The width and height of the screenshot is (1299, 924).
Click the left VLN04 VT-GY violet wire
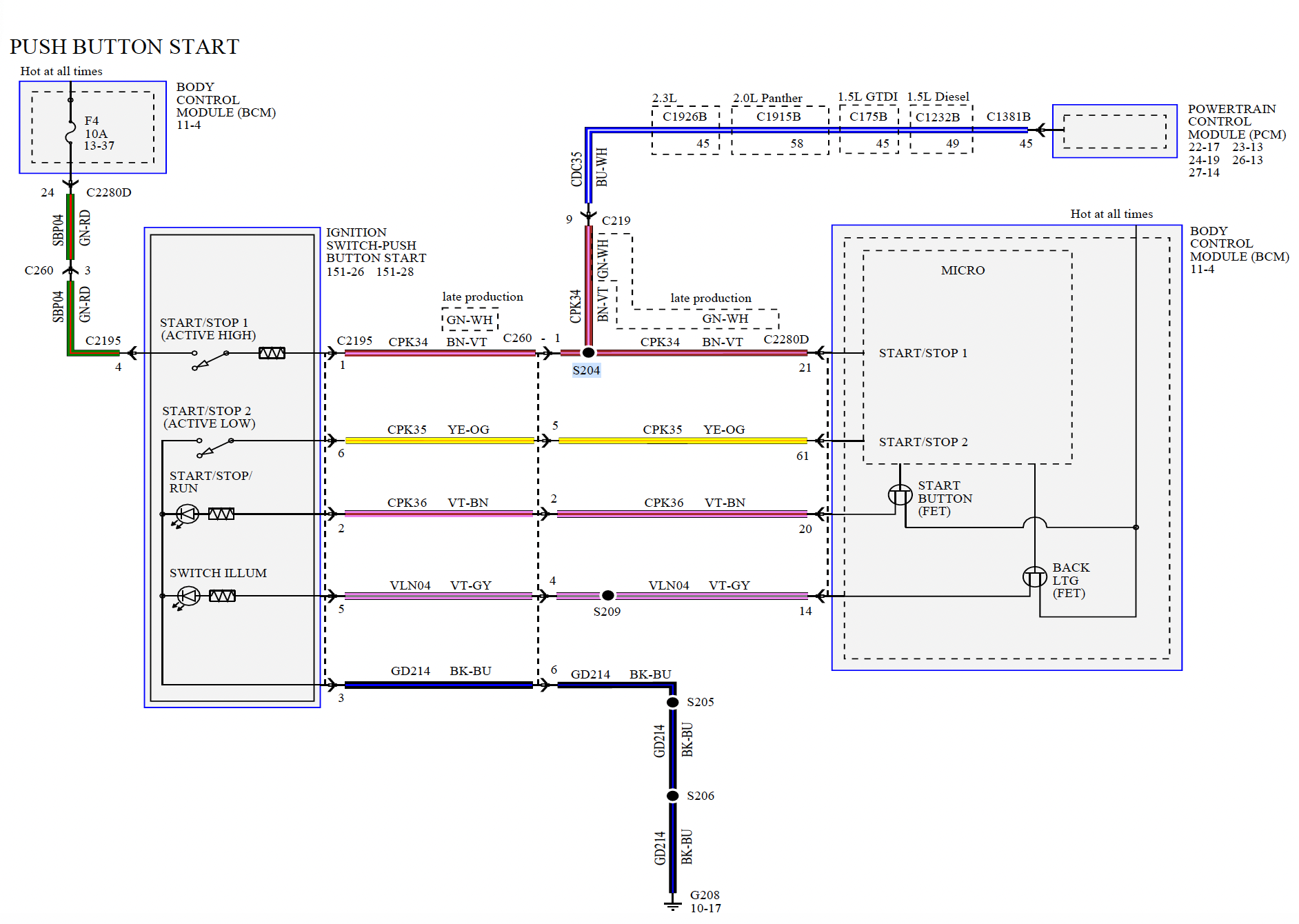tap(439, 596)
